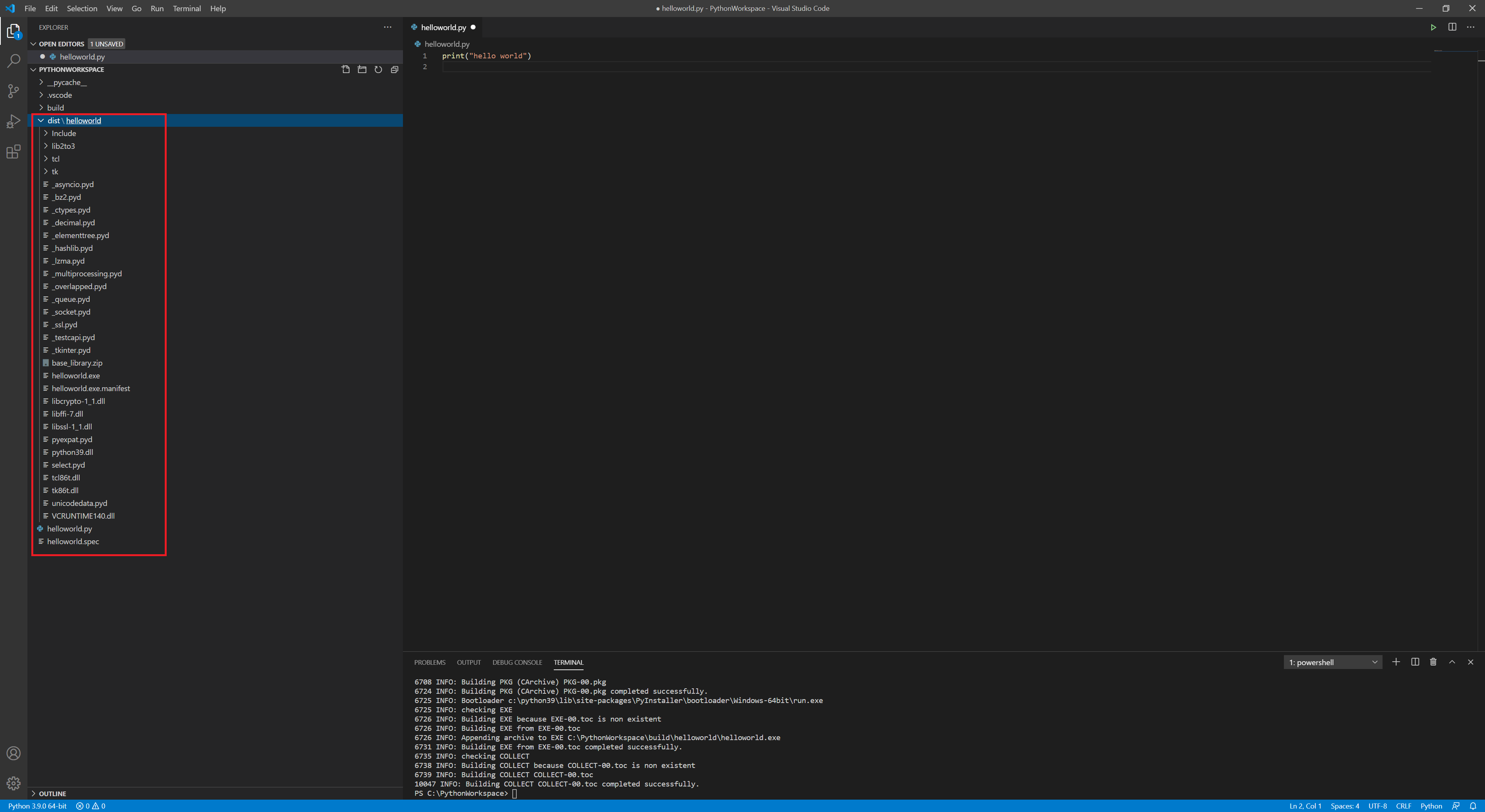
Task: Click the Python 3.9.0 64-bit interpreter selector
Action: pyautogui.click(x=37, y=806)
